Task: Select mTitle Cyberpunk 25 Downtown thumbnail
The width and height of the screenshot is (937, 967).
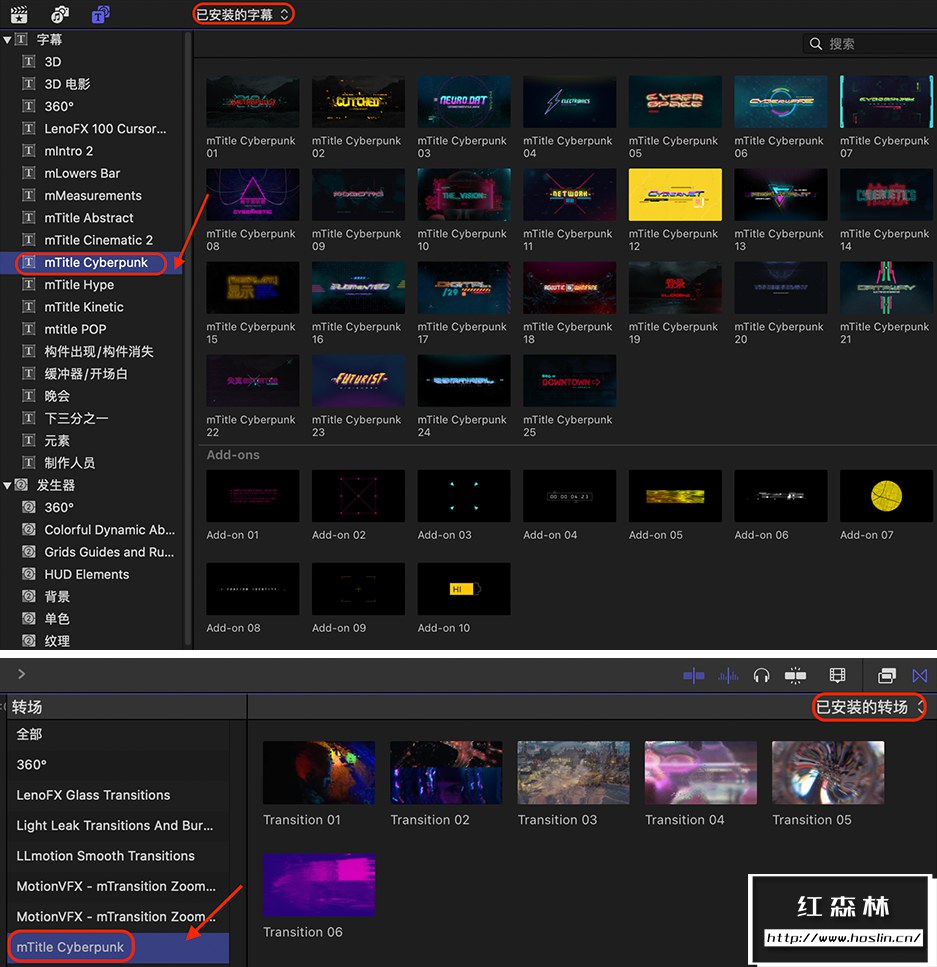Action: 569,381
